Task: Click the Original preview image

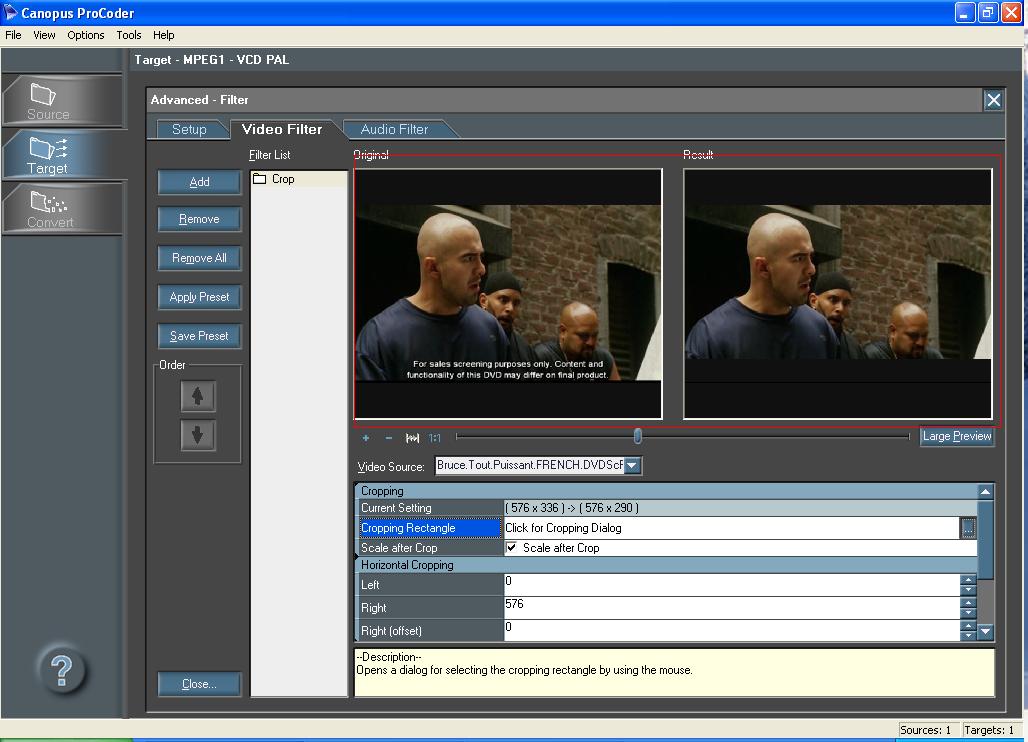Action: pos(508,294)
